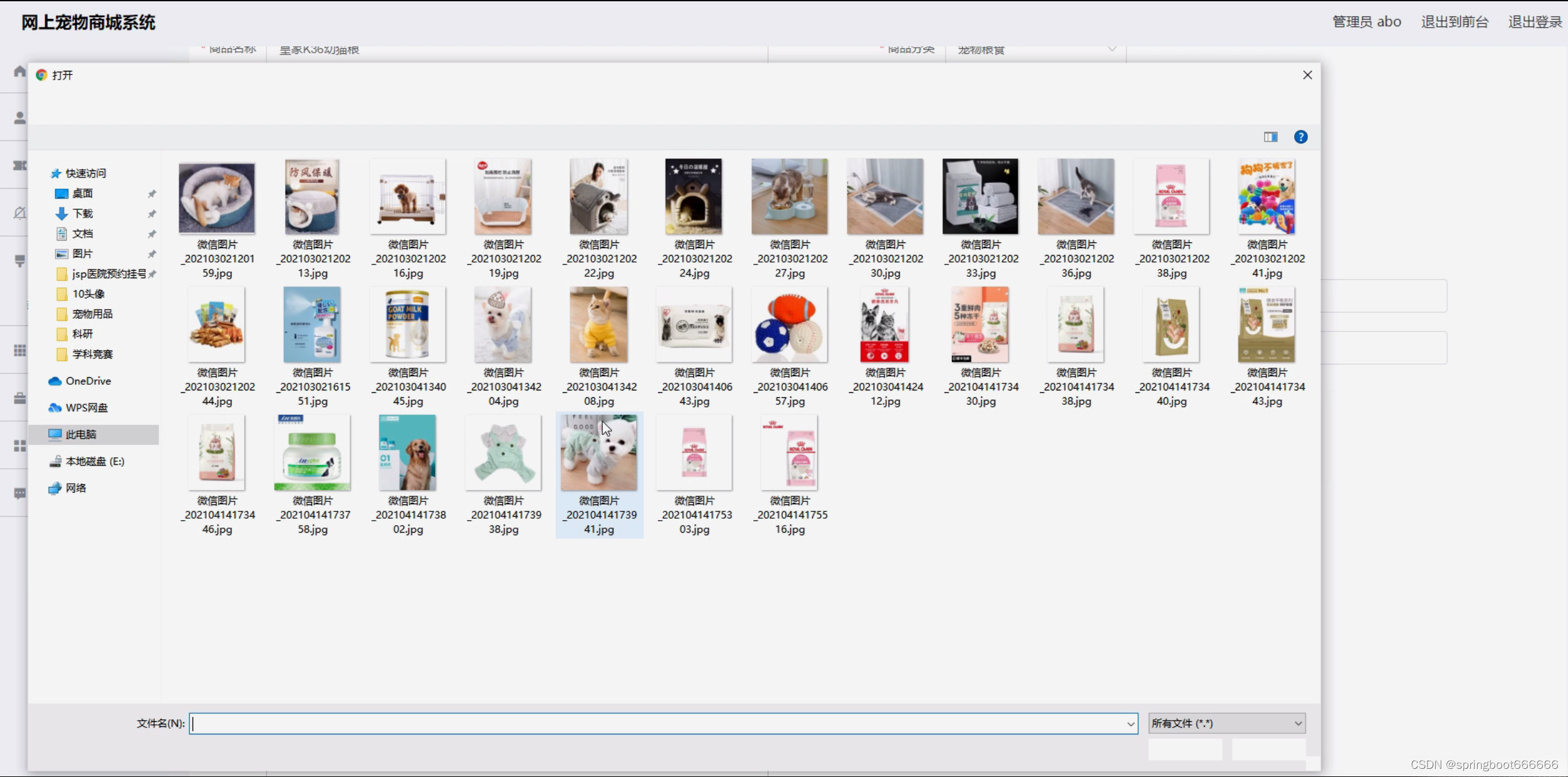Open 桌面 desktop shortcut
The width and height of the screenshot is (1568, 777).
click(x=82, y=194)
